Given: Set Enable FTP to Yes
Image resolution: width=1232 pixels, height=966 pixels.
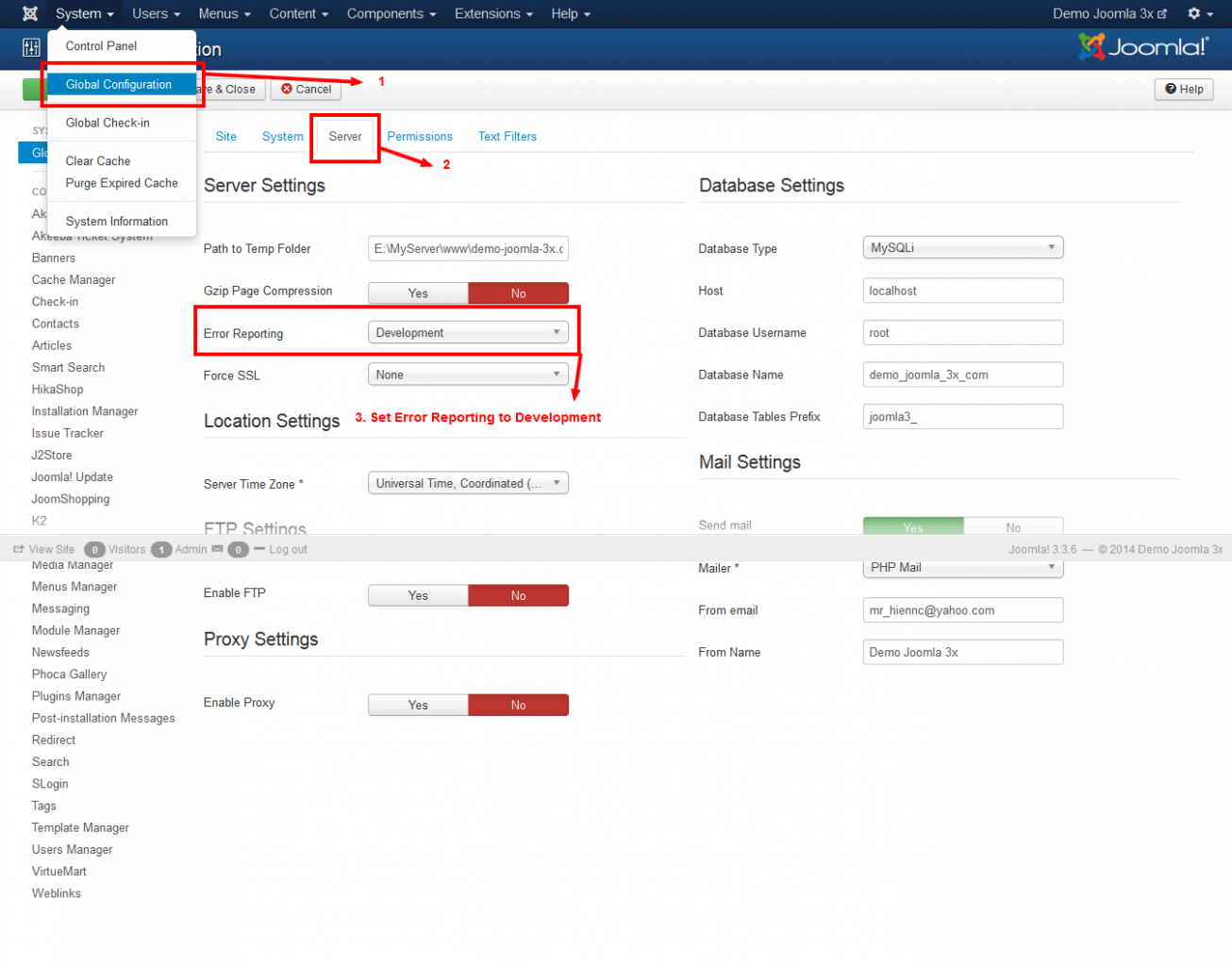Looking at the screenshot, I should 418,595.
